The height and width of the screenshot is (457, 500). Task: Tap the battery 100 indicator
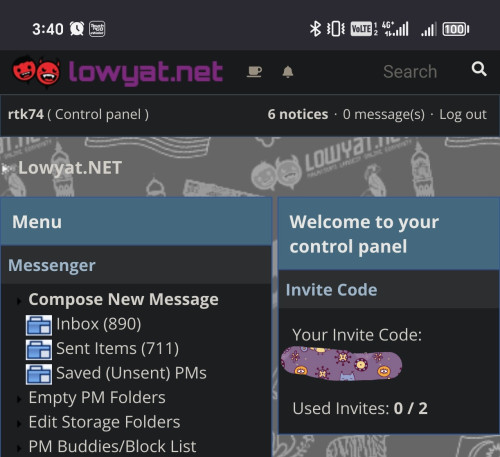456,29
